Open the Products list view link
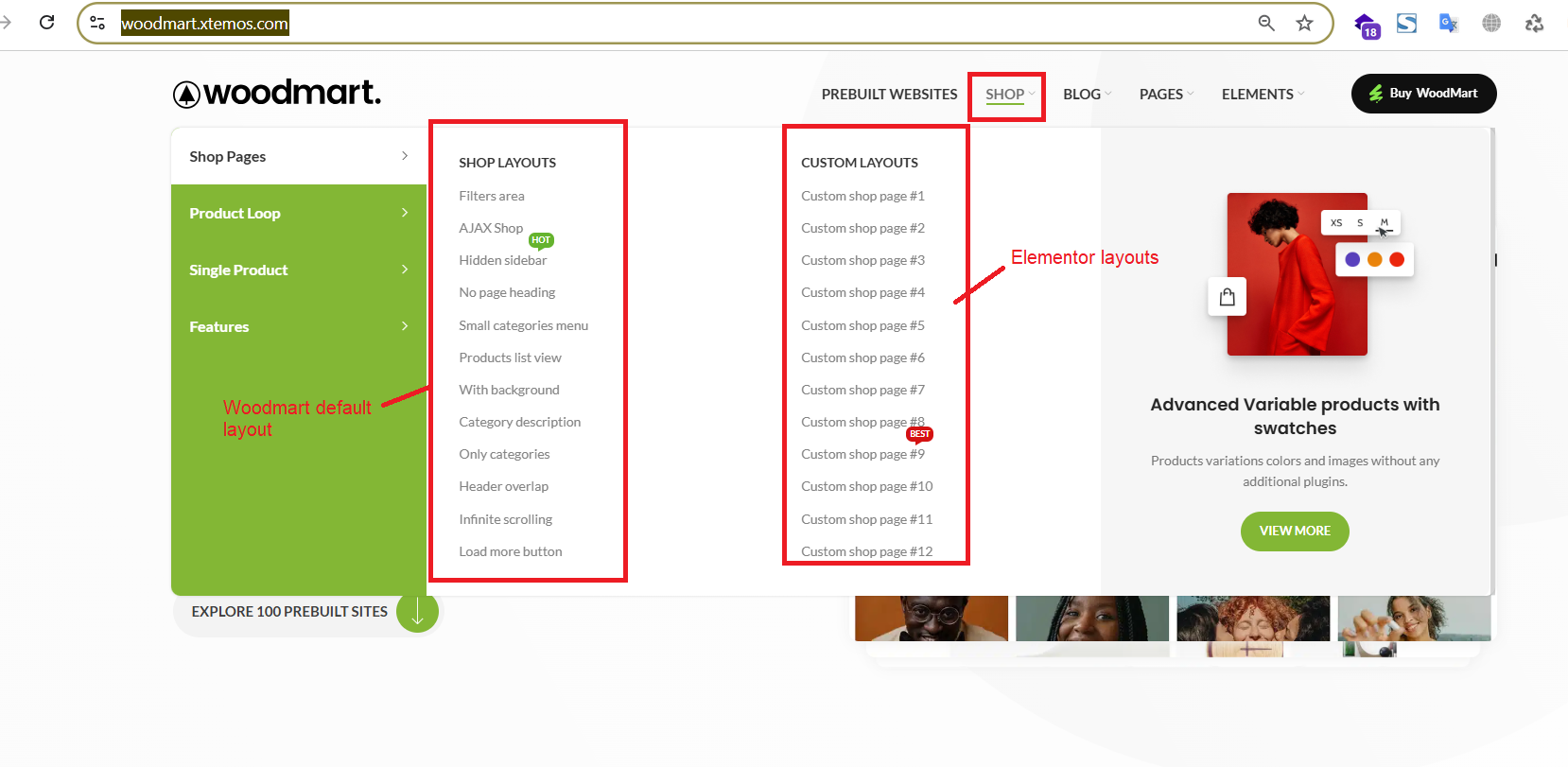Viewport: 1568px width, 767px height. point(511,357)
